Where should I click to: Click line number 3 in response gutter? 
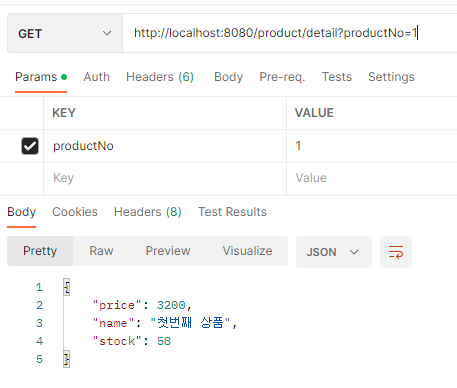[39, 323]
